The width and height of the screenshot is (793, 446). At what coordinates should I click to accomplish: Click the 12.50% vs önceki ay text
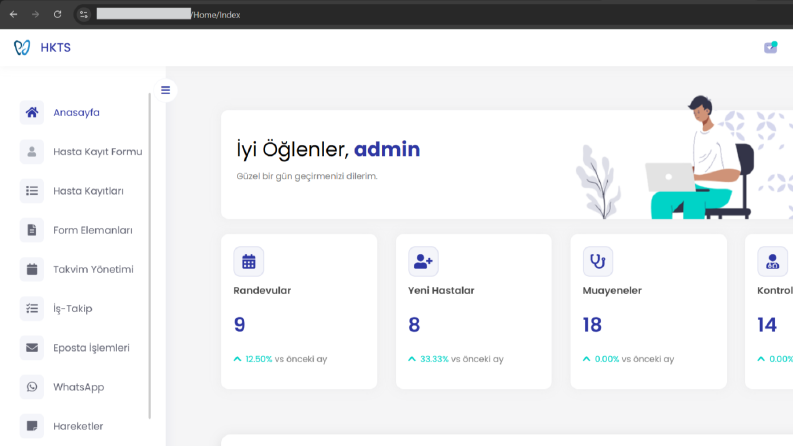point(280,359)
